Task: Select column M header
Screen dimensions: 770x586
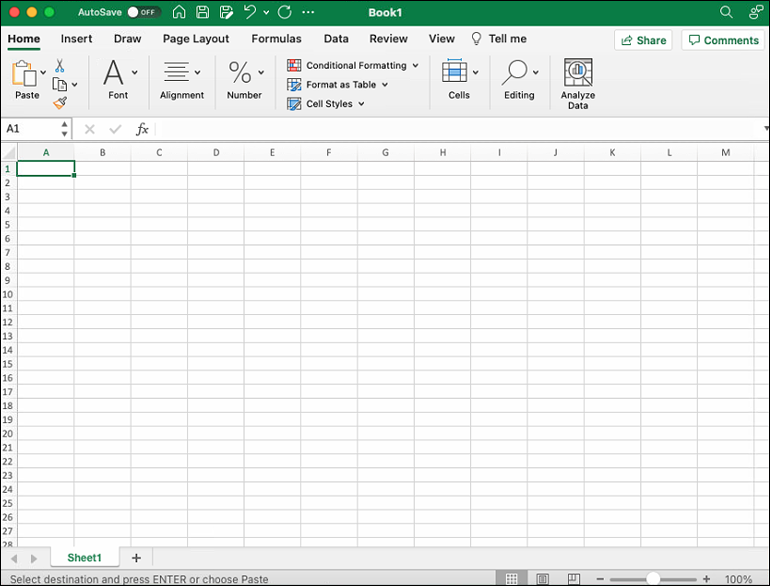Action: point(725,152)
